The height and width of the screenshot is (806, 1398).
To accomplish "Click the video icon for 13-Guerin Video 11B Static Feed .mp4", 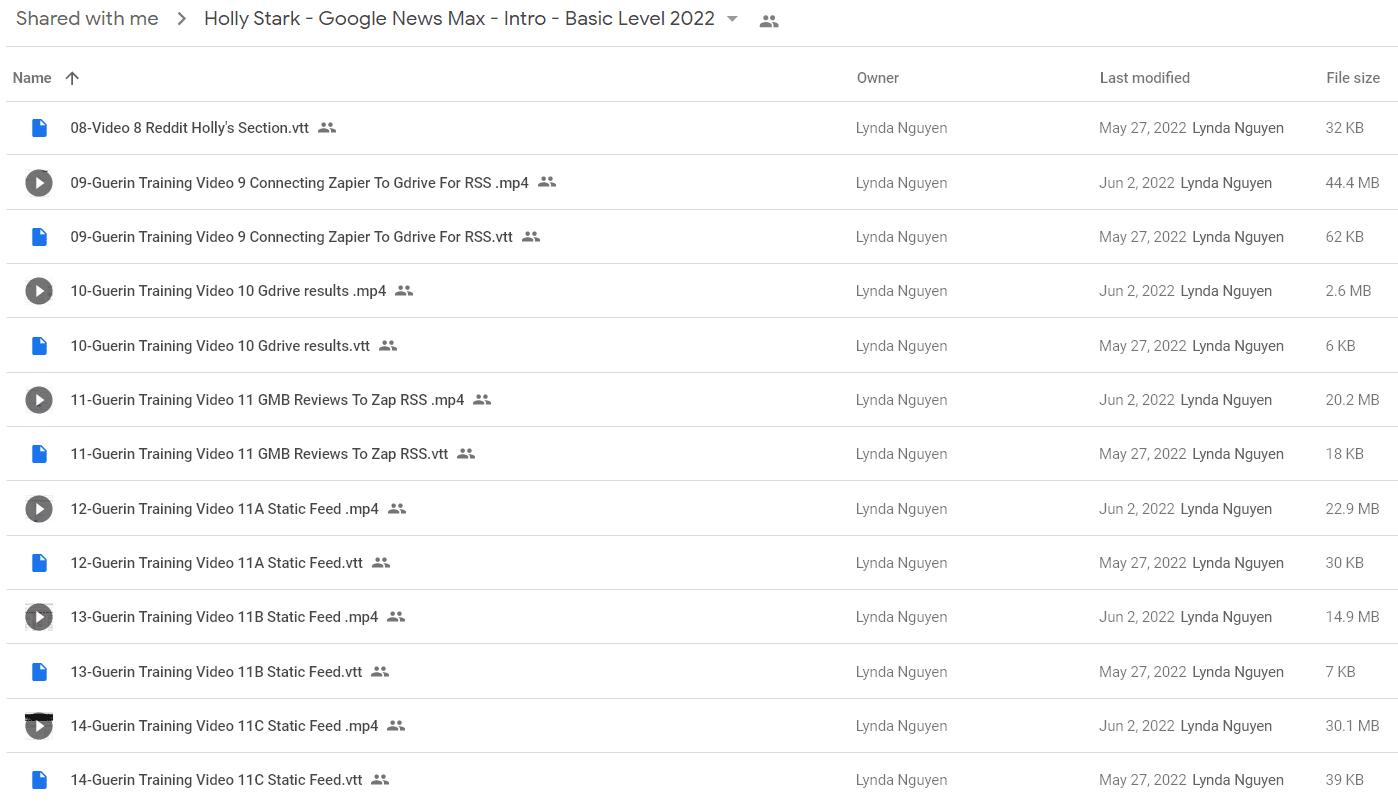I will pyautogui.click(x=39, y=617).
